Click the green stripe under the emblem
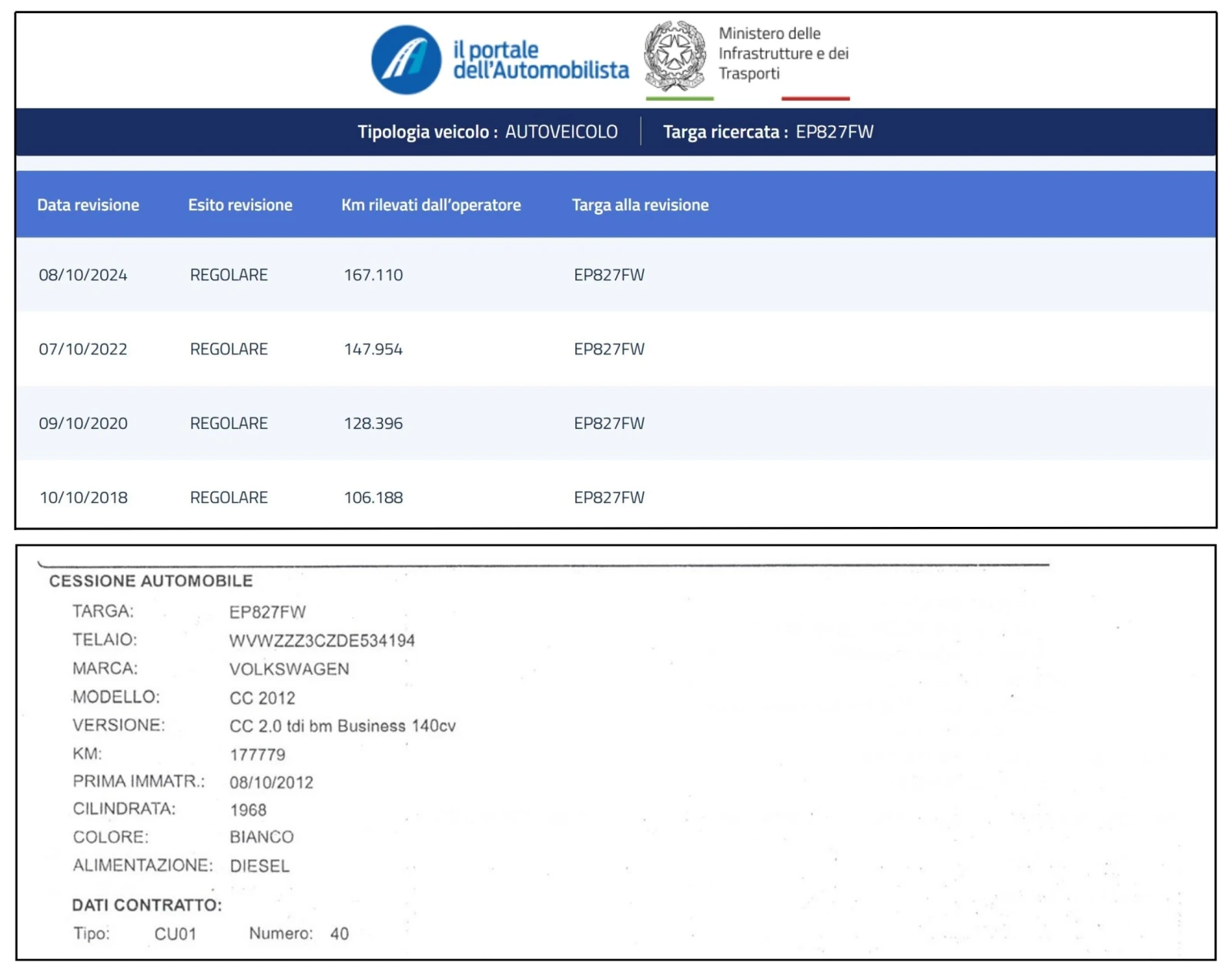This screenshot has width=1232, height=976. [x=679, y=99]
